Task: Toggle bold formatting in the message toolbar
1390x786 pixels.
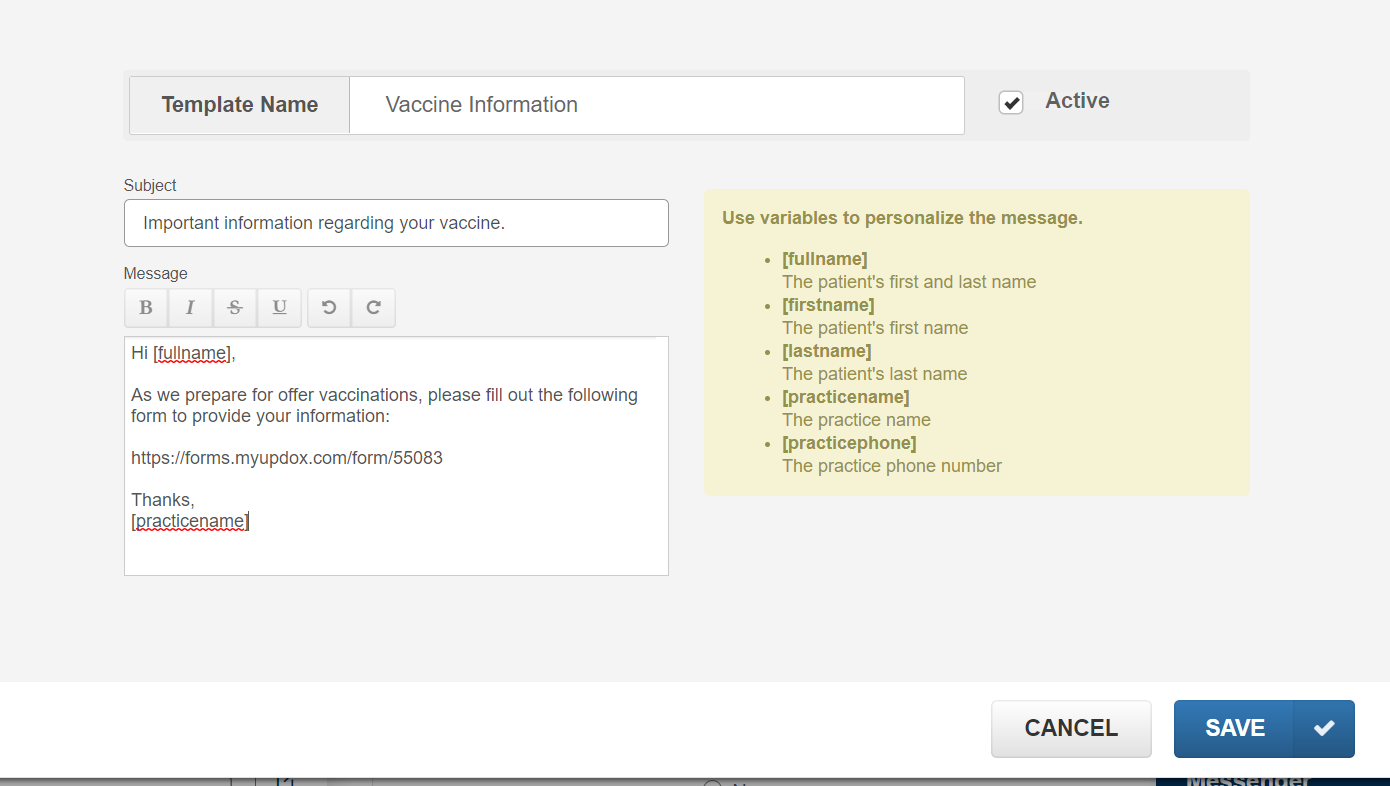Action: click(x=146, y=308)
